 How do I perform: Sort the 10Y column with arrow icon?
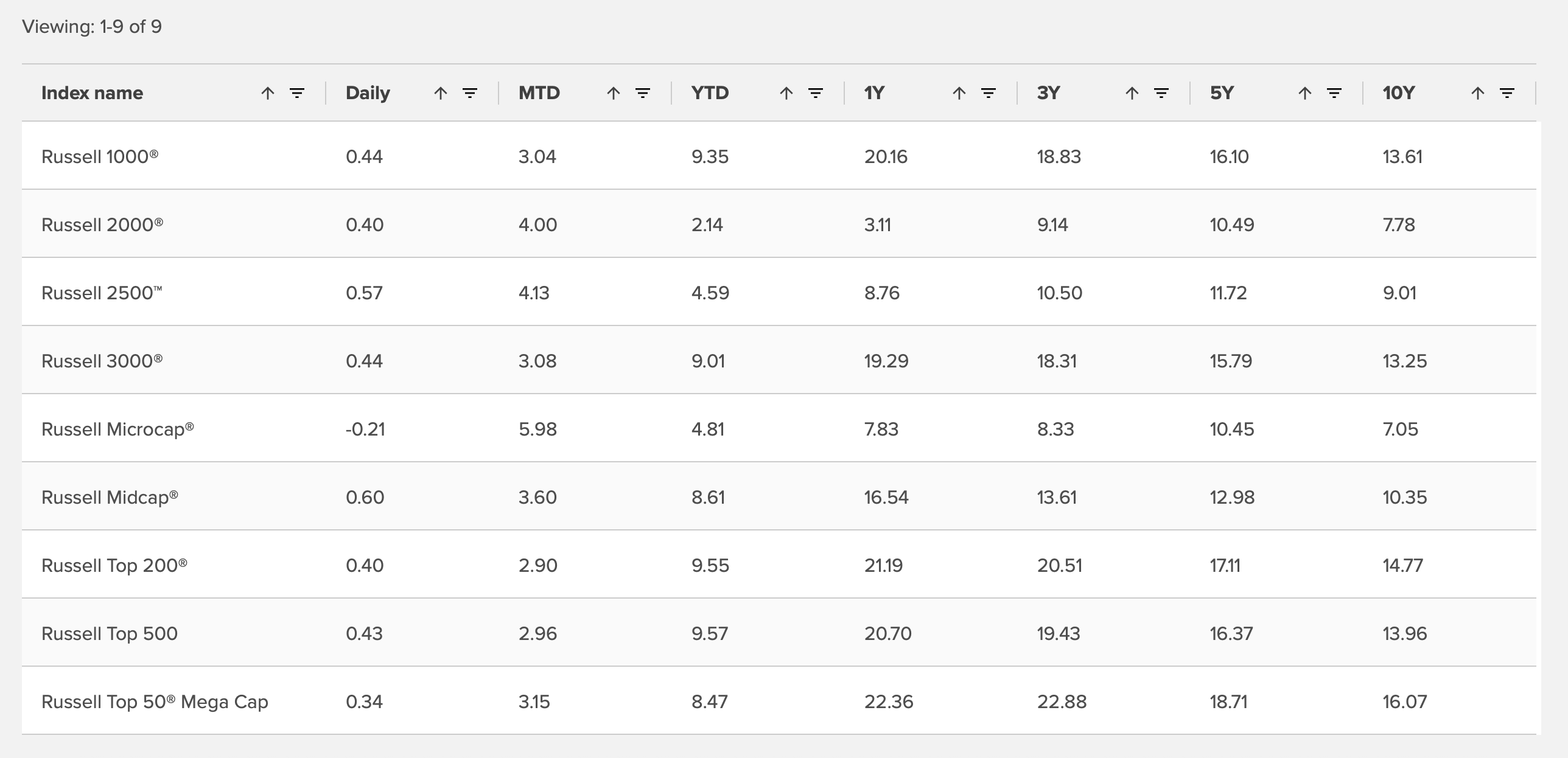1478,93
